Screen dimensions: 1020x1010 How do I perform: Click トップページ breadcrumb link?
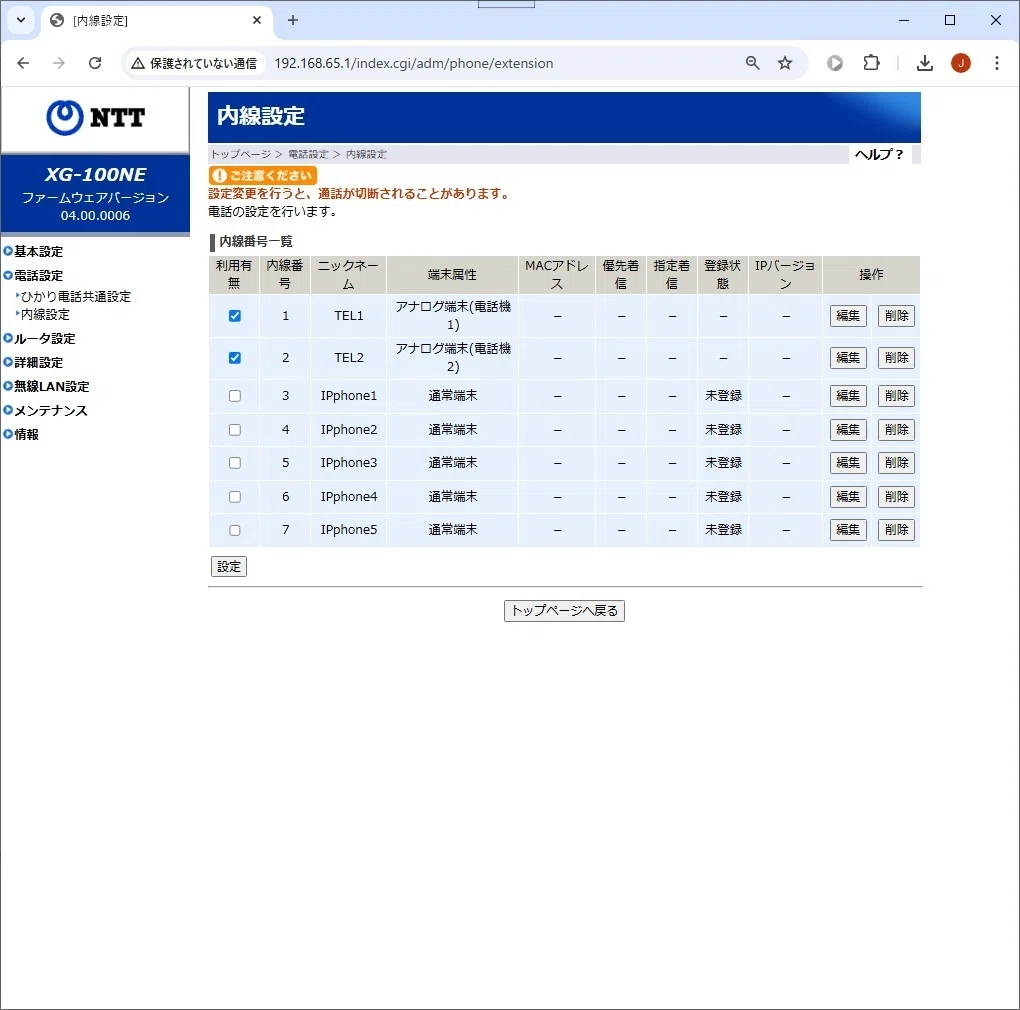coord(240,154)
